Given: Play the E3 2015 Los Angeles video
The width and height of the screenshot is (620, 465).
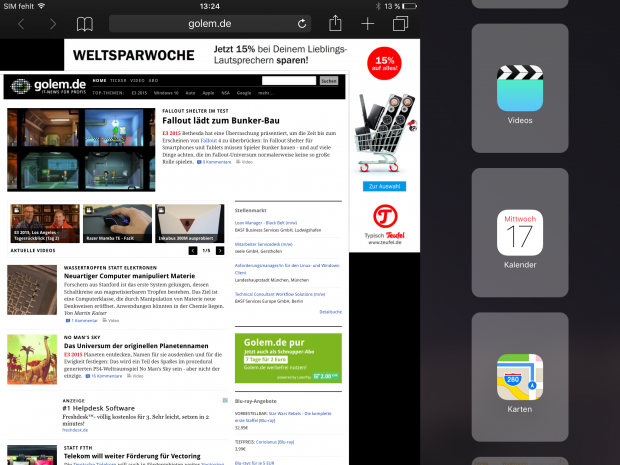Looking at the screenshot, I should [x=45, y=223].
